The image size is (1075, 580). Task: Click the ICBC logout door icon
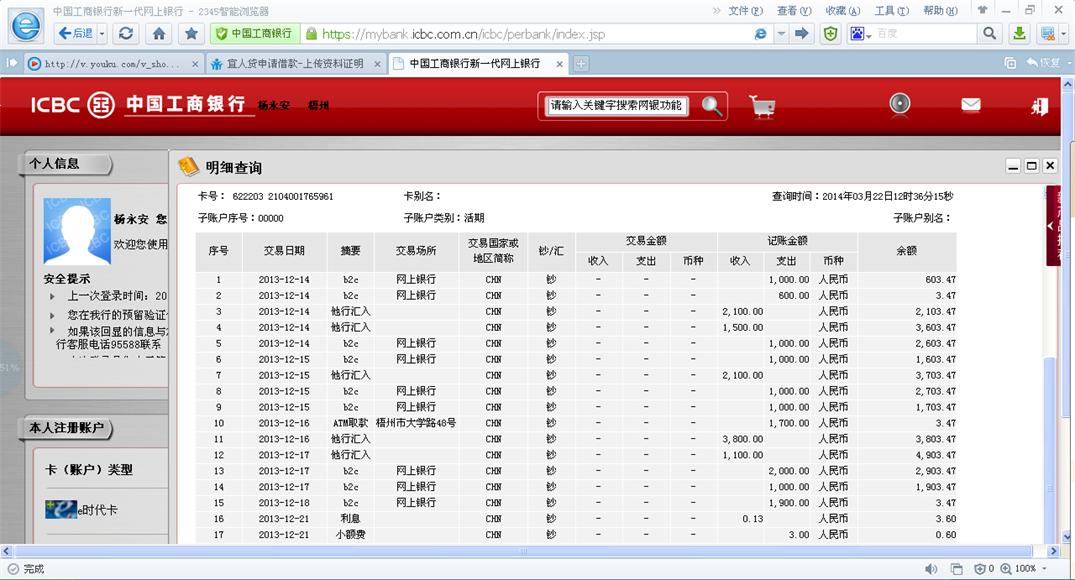[1040, 106]
